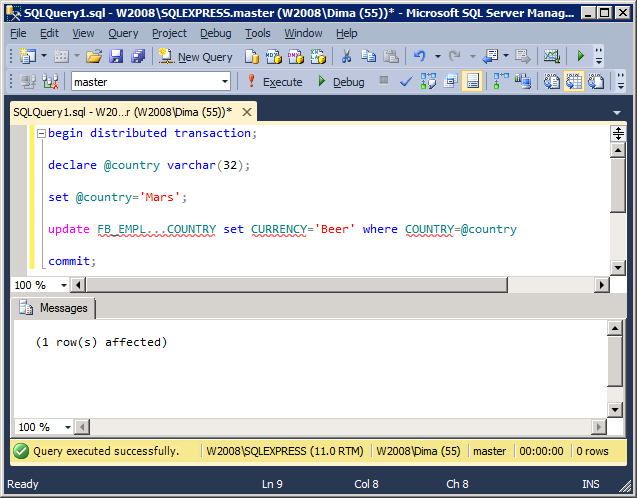Click the Query Options icon
The image size is (637, 498).
click(450, 82)
